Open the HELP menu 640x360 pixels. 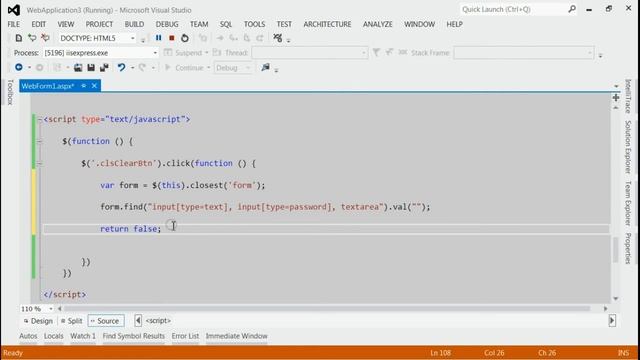coord(454,24)
